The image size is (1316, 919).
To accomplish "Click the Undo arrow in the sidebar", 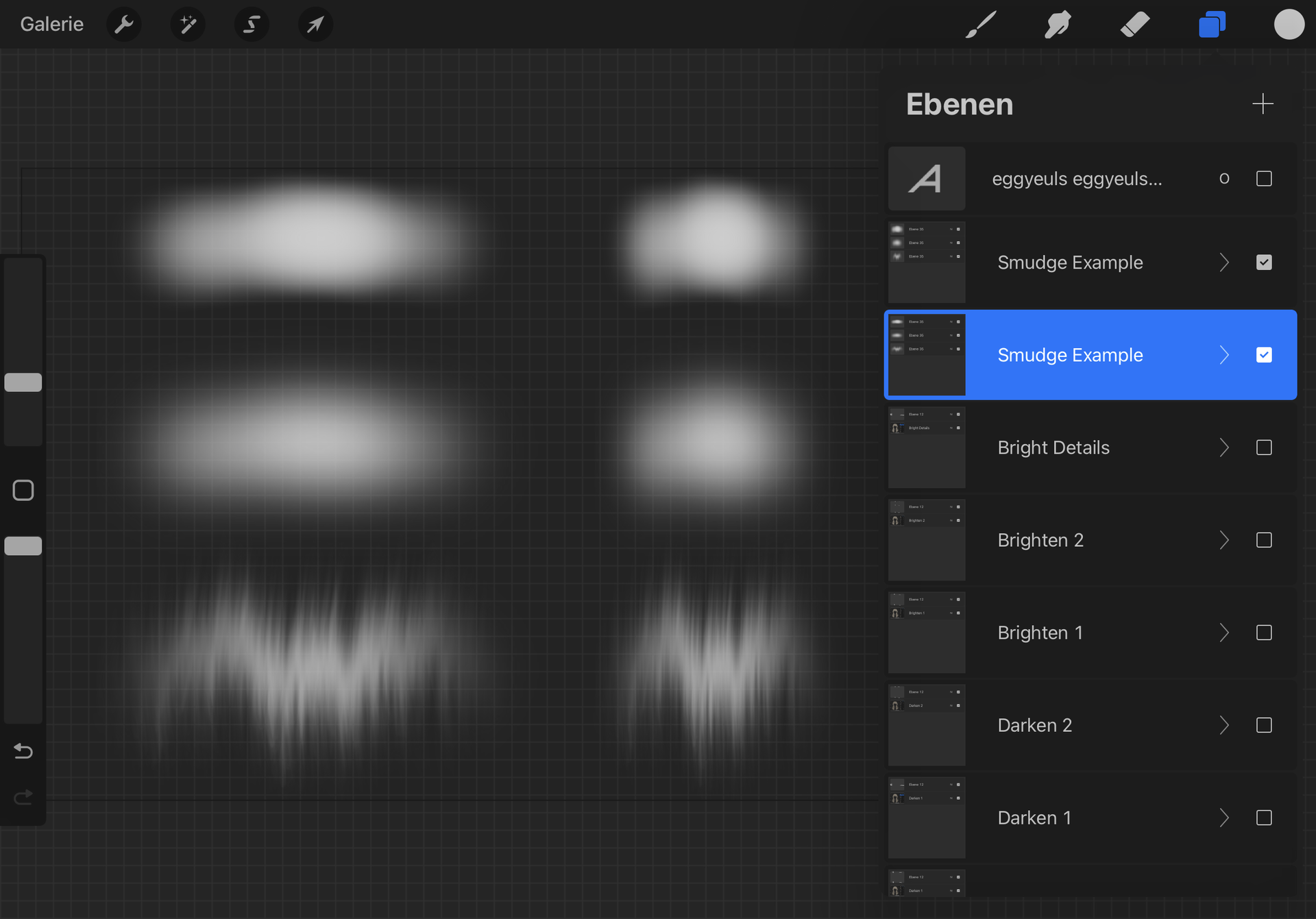I will pyautogui.click(x=23, y=751).
